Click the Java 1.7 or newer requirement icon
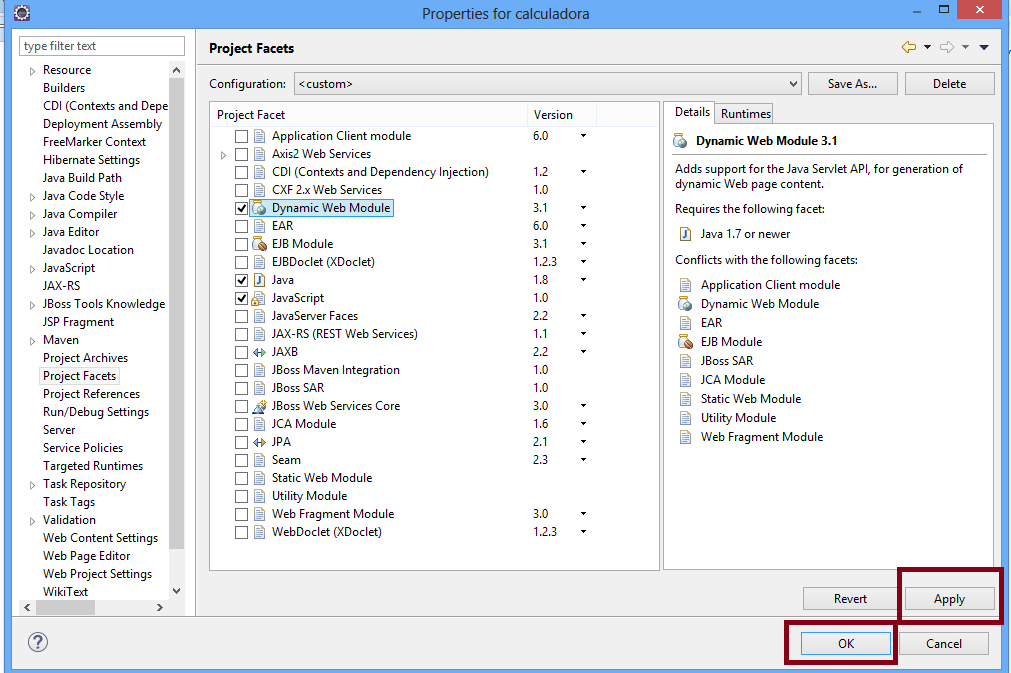This screenshot has width=1011, height=673. tap(685, 234)
